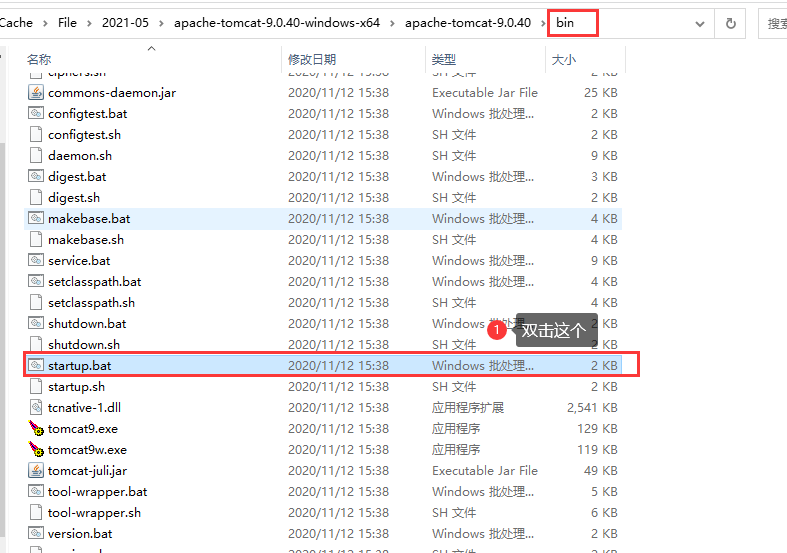The width and height of the screenshot is (787, 553).
Task: Click the tcnative-1.dll file icon
Action: [x=36, y=407]
